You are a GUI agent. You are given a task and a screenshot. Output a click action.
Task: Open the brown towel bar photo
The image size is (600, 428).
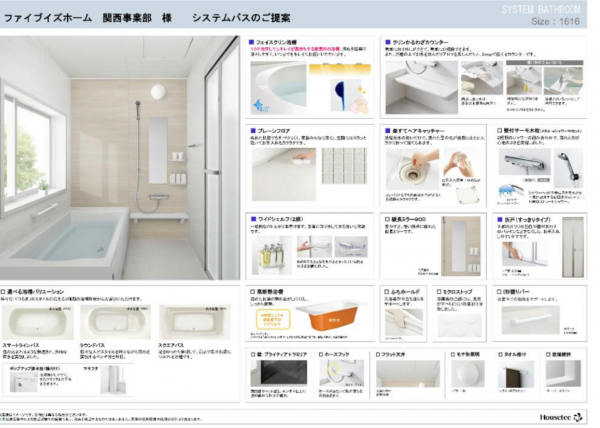(516, 374)
